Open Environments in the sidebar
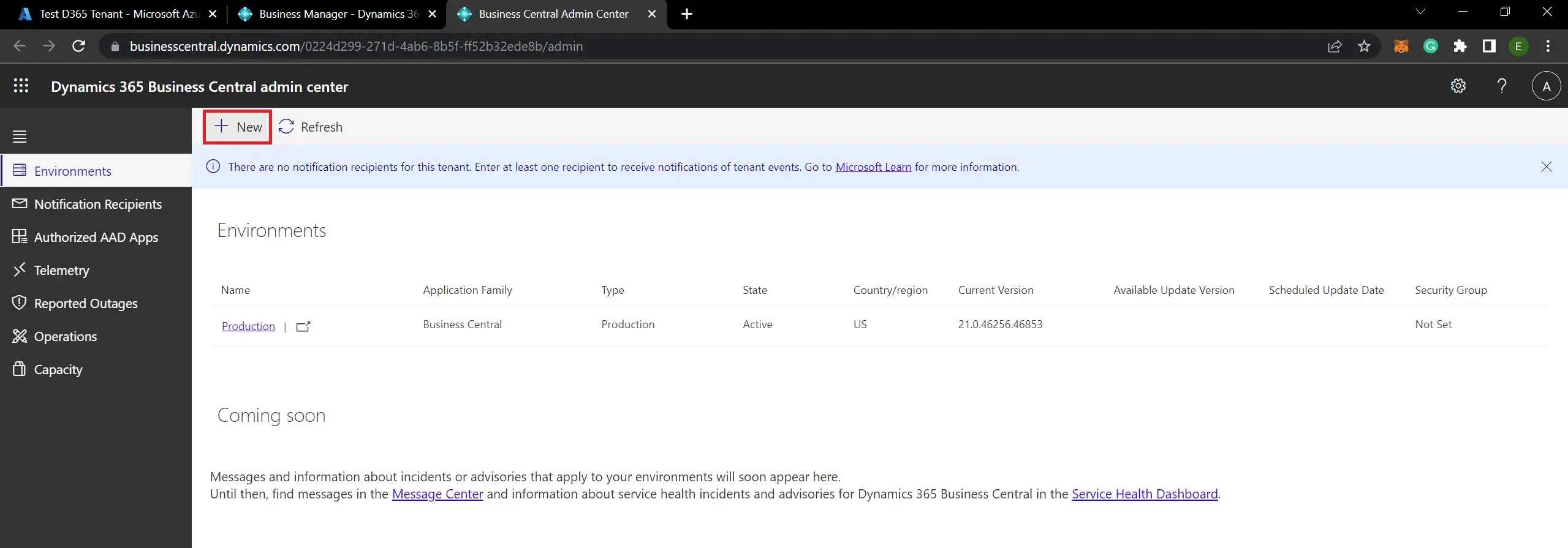The image size is (1568, 548). tap(96, 171)
